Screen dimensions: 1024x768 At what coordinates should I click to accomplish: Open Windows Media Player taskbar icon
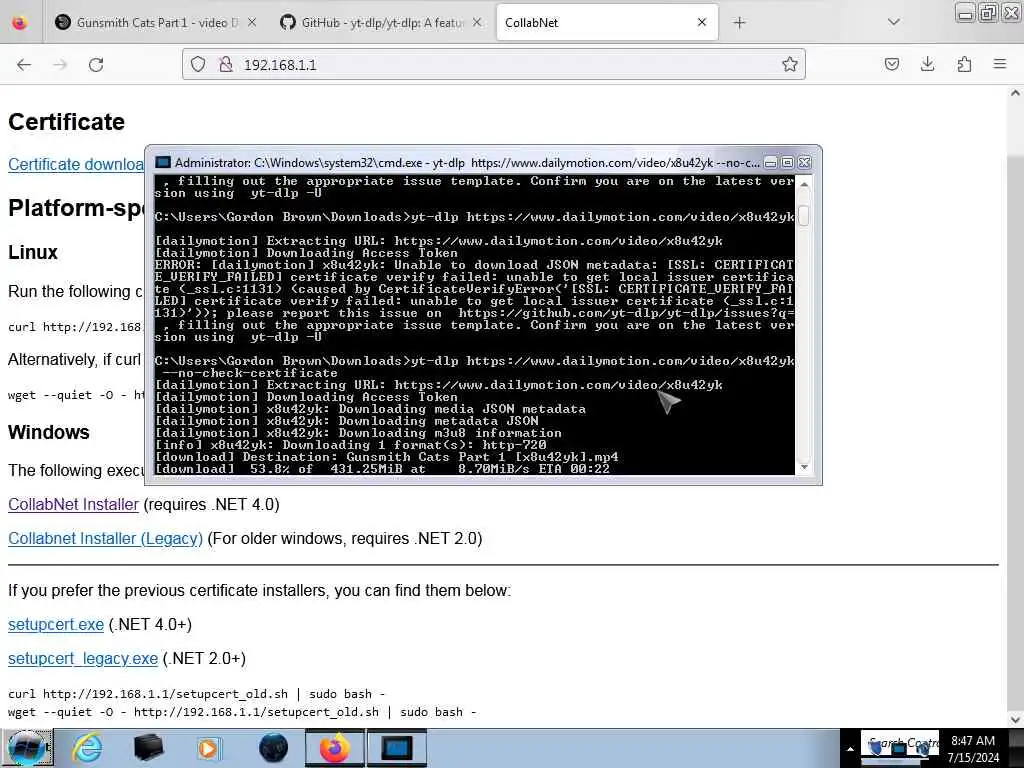click(209, 748)
